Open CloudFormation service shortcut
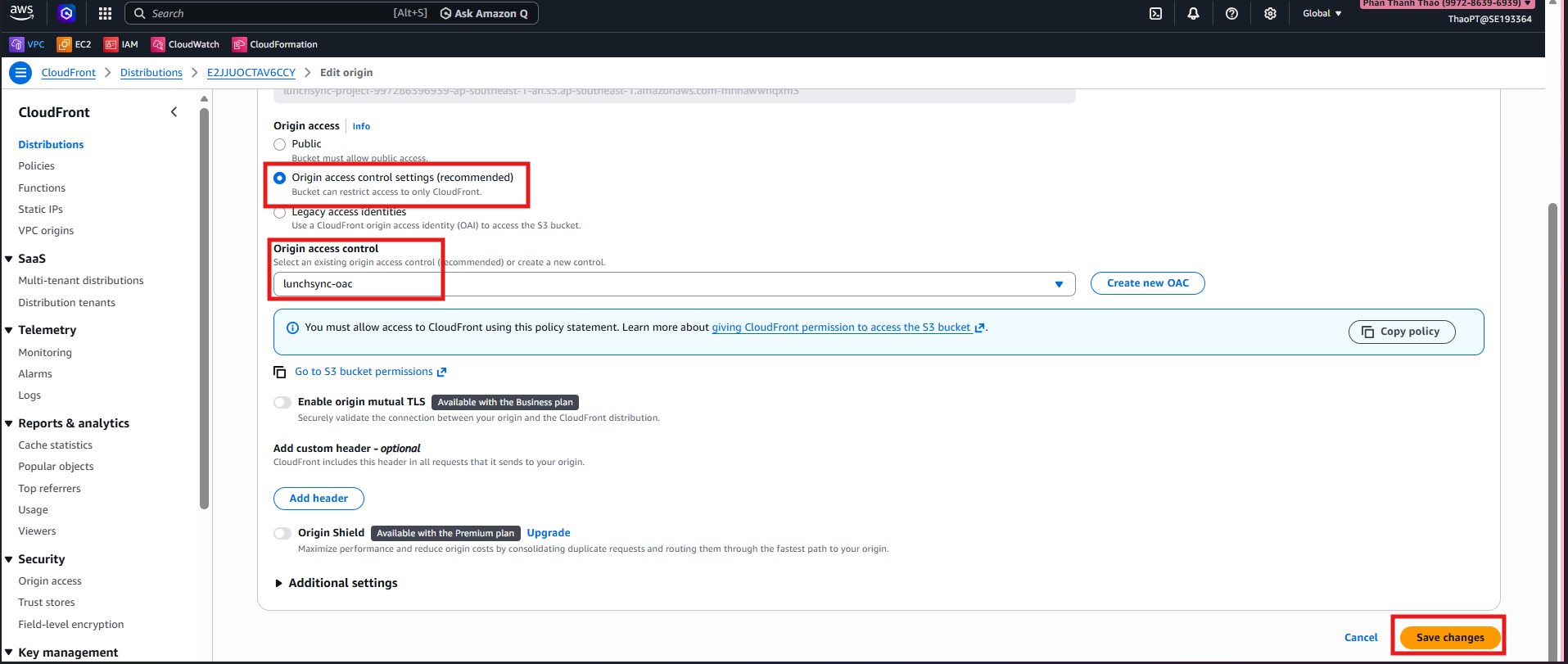The height and width of the screenshot is (664, 1568). [x=275, y=44]
